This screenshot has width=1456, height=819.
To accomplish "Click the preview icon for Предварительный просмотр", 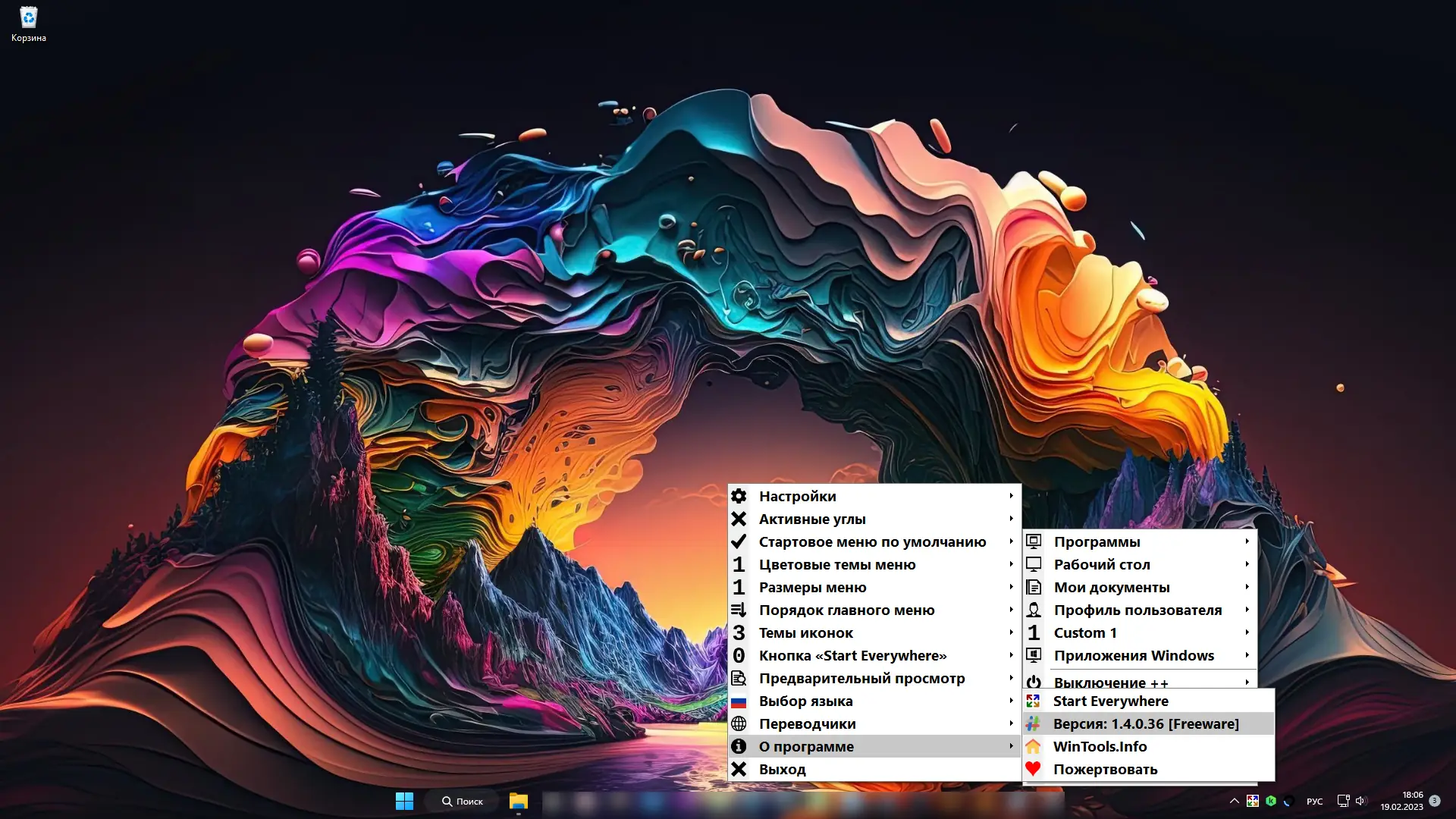I will 739,679.
